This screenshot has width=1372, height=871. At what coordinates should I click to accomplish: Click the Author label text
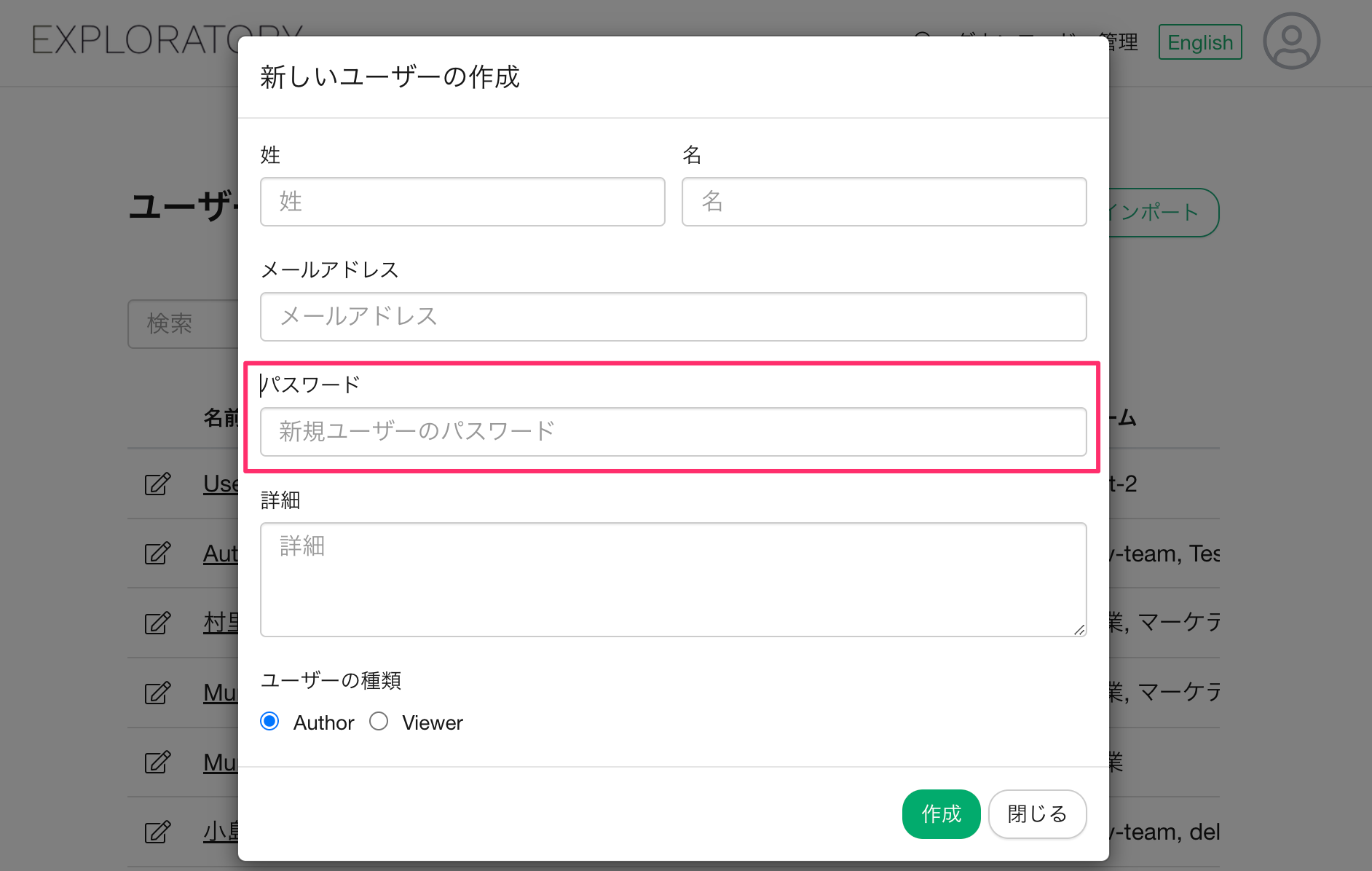pyautogui.click(x=323, y=722)
